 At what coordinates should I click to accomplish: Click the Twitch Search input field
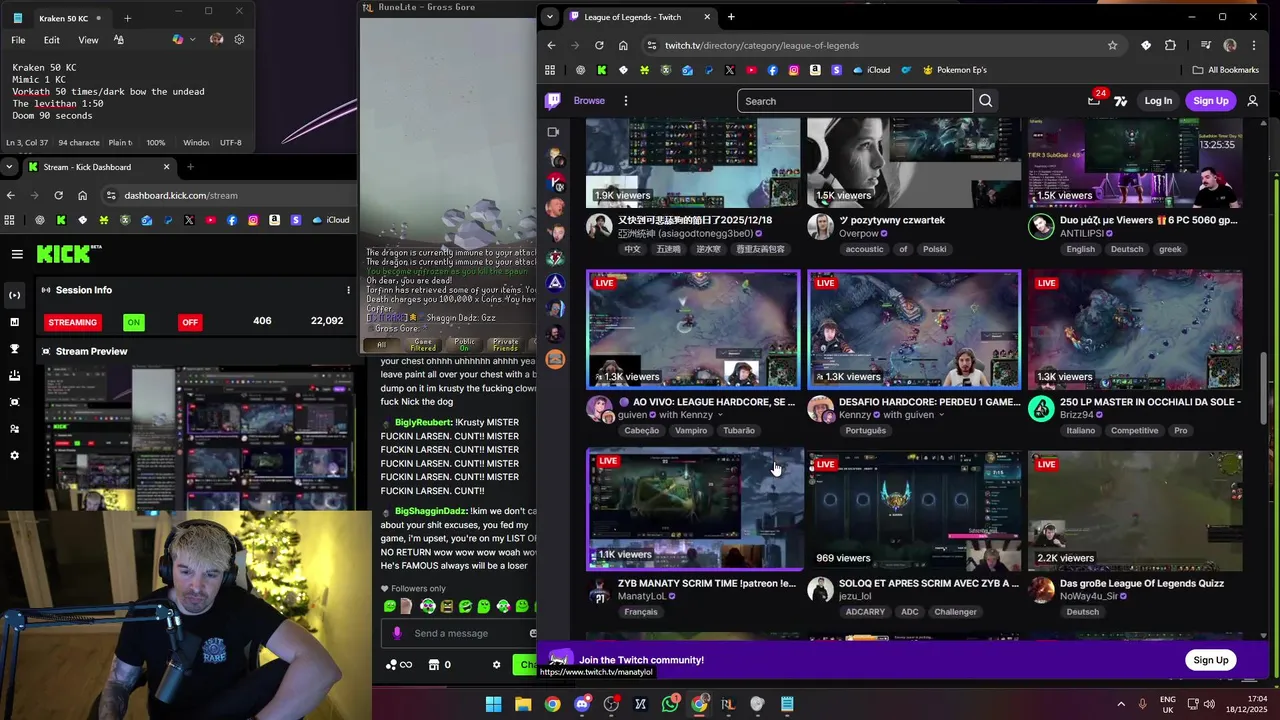(855, 101)
